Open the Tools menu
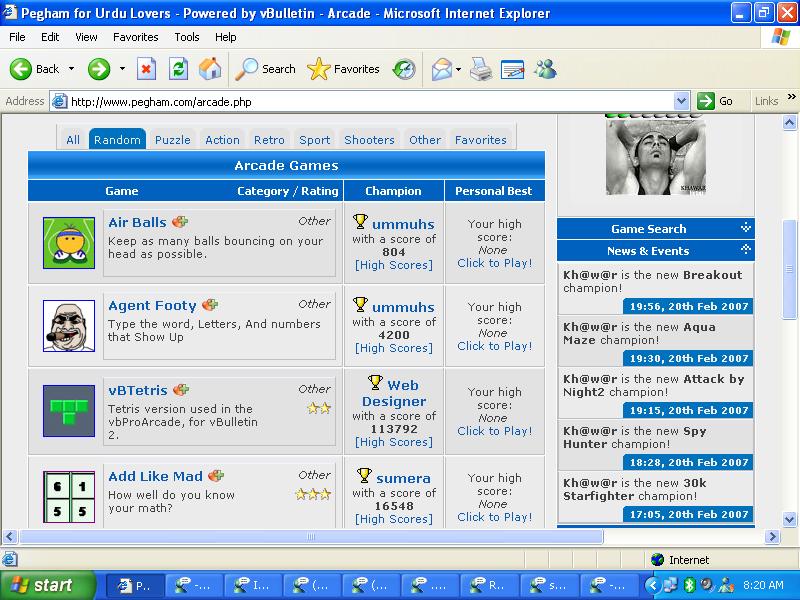The width and height of the screenshot is (800, 600). click(x=187, y=37)
